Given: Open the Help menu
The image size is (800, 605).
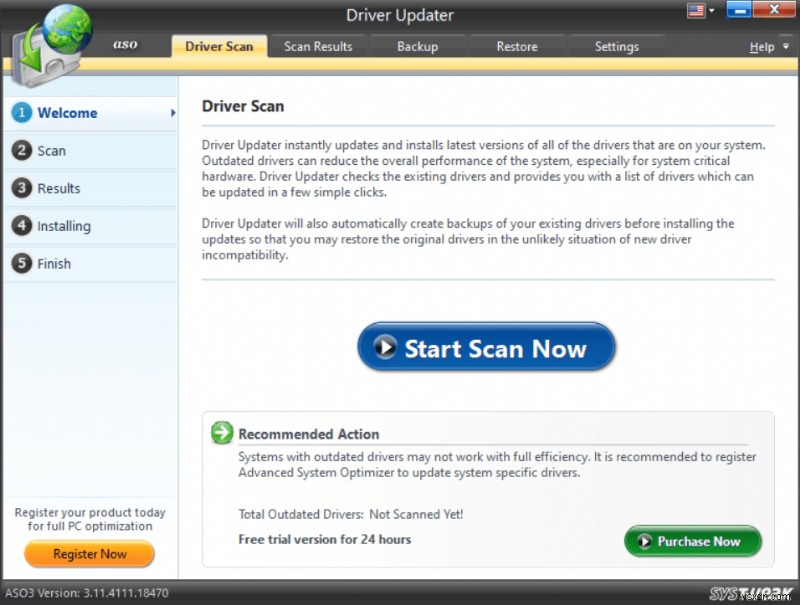Looking at the screenshot, I should (x=762, y=47).
